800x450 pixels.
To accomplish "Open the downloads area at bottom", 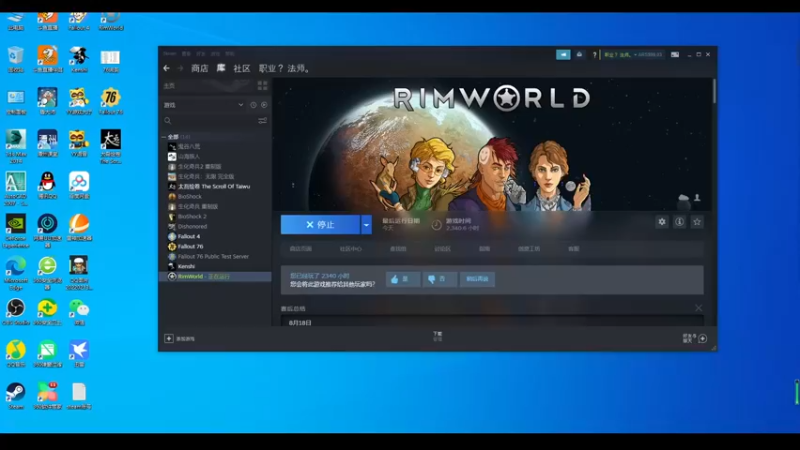I will 438,336.
